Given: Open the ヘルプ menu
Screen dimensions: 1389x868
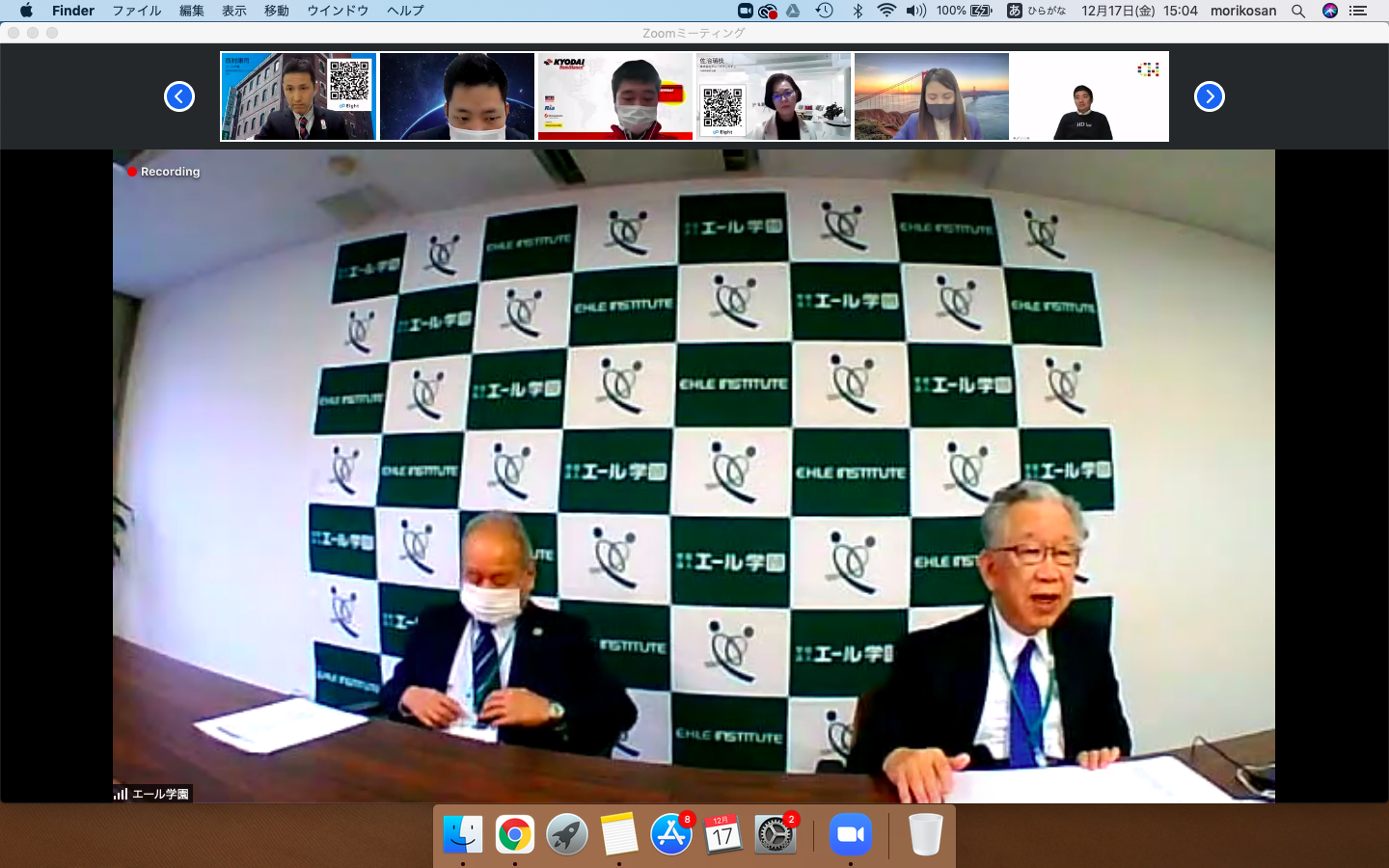Looking at the screenshot, I should 405,11.
